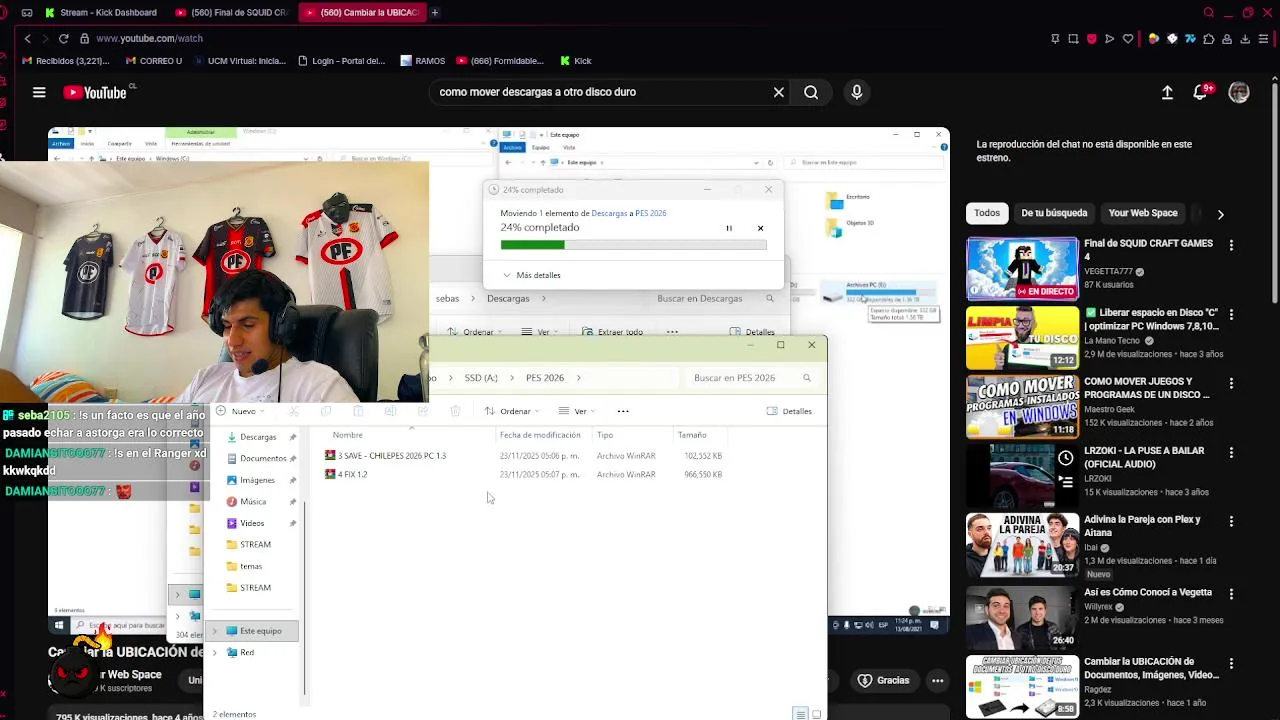The width and height of the screenshot is (1280, 720).
Task: Click the trash delete icon in toolbar
Action: [455, 411]
